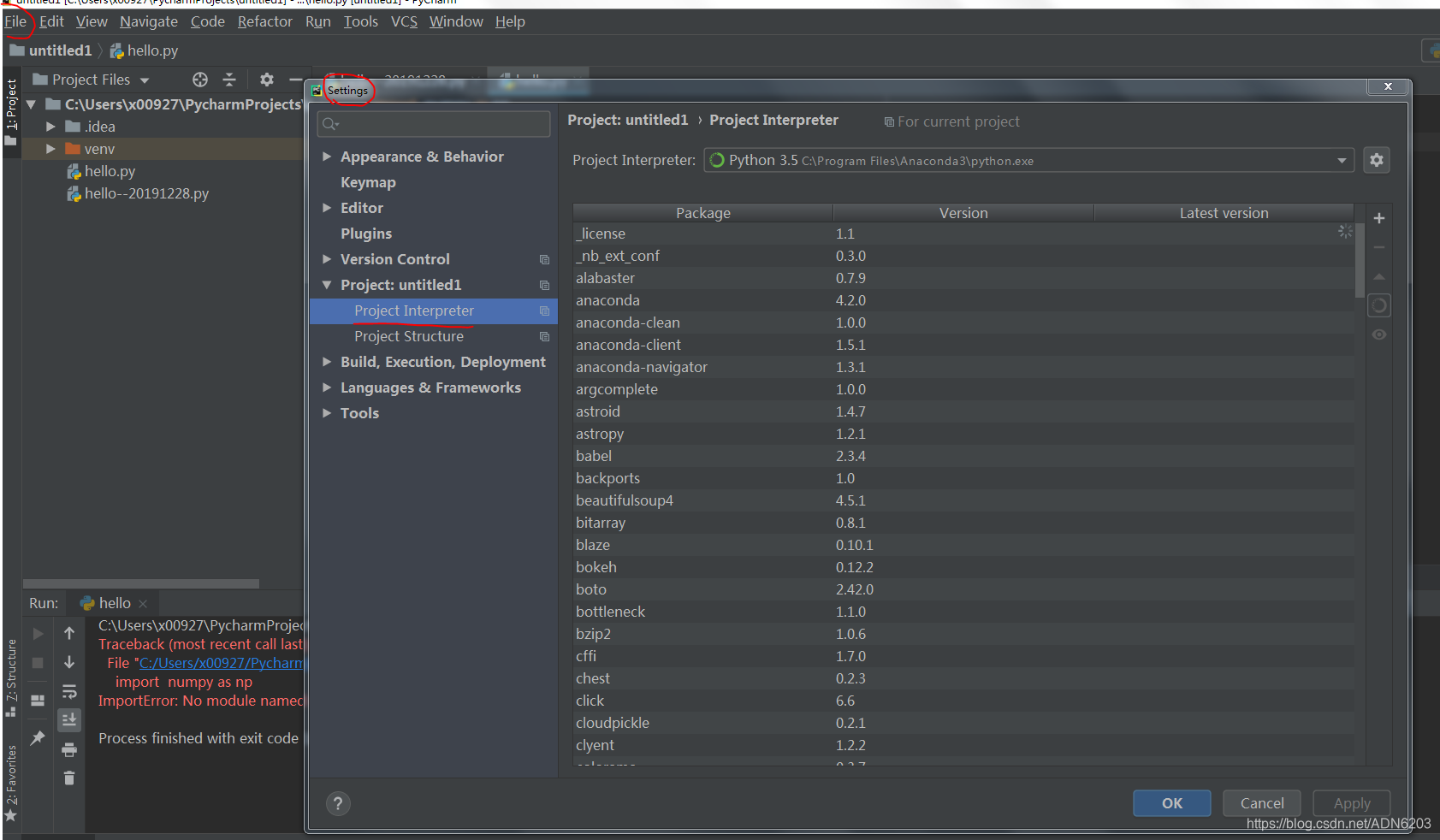The width and height of the screenshot is (1440, 840).
Task: Click the Apply button
Action: [x=1352, y=803]
